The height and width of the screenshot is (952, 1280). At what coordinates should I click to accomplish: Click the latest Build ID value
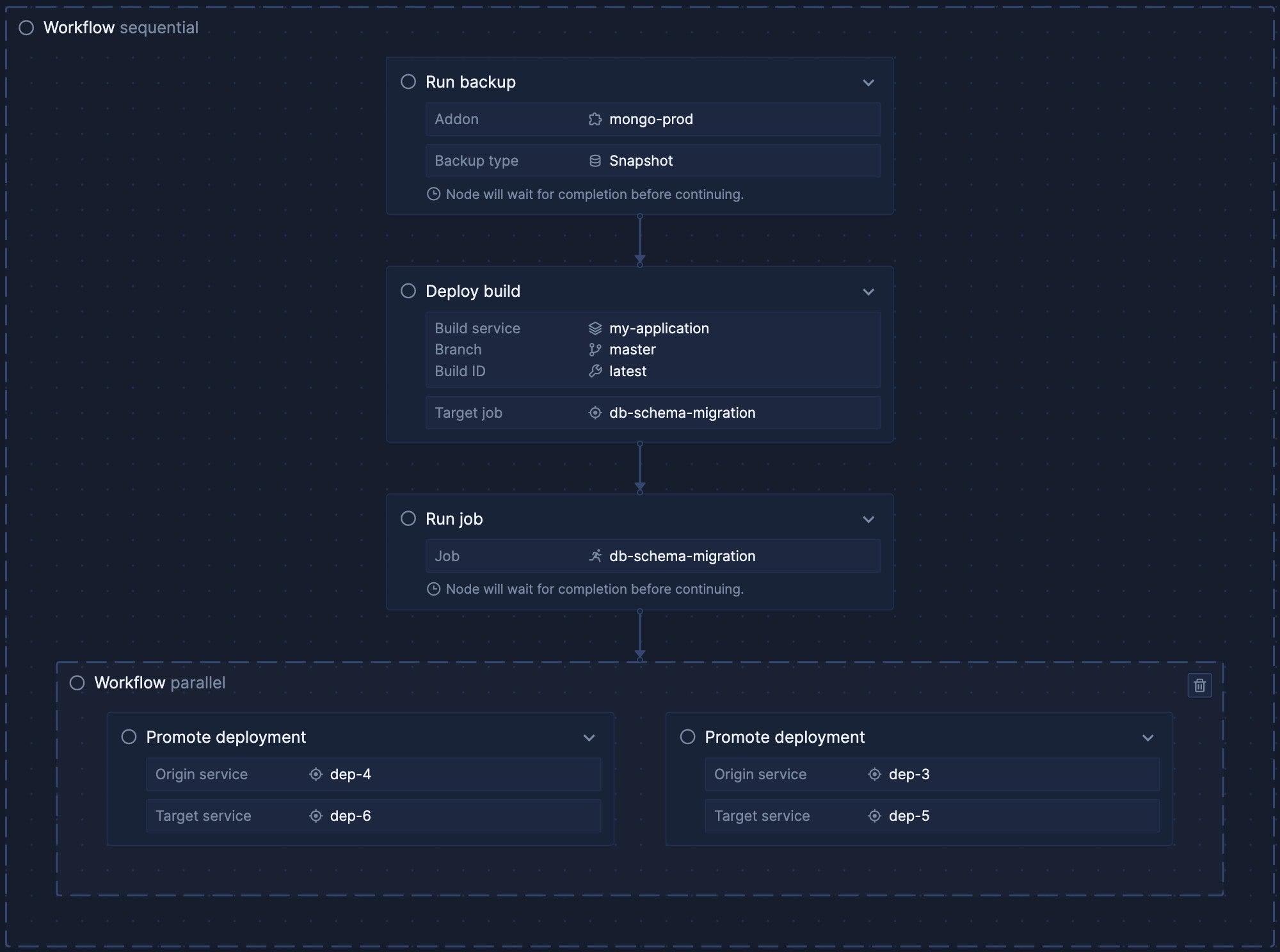[628, 371]
